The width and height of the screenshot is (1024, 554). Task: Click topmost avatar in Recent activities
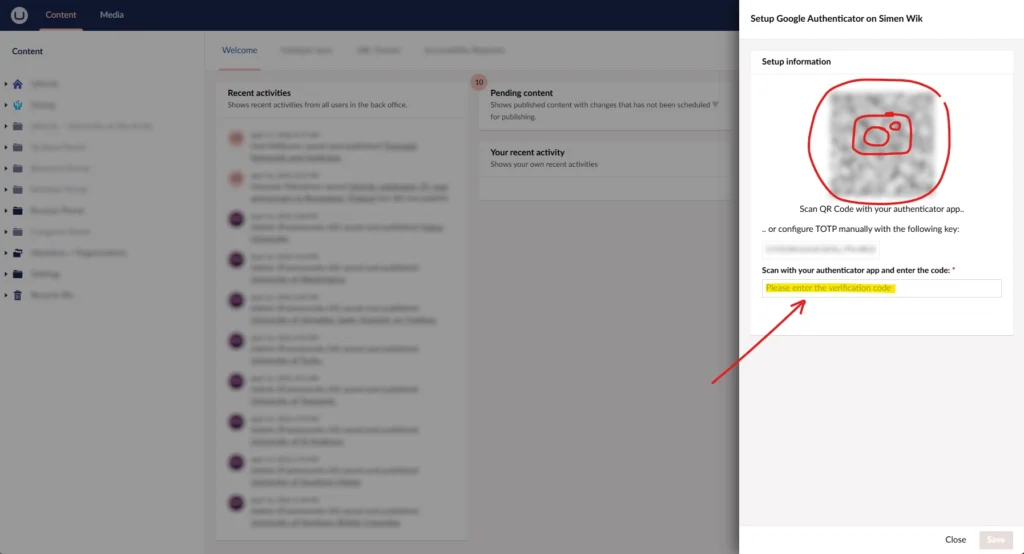coord(237,138)
